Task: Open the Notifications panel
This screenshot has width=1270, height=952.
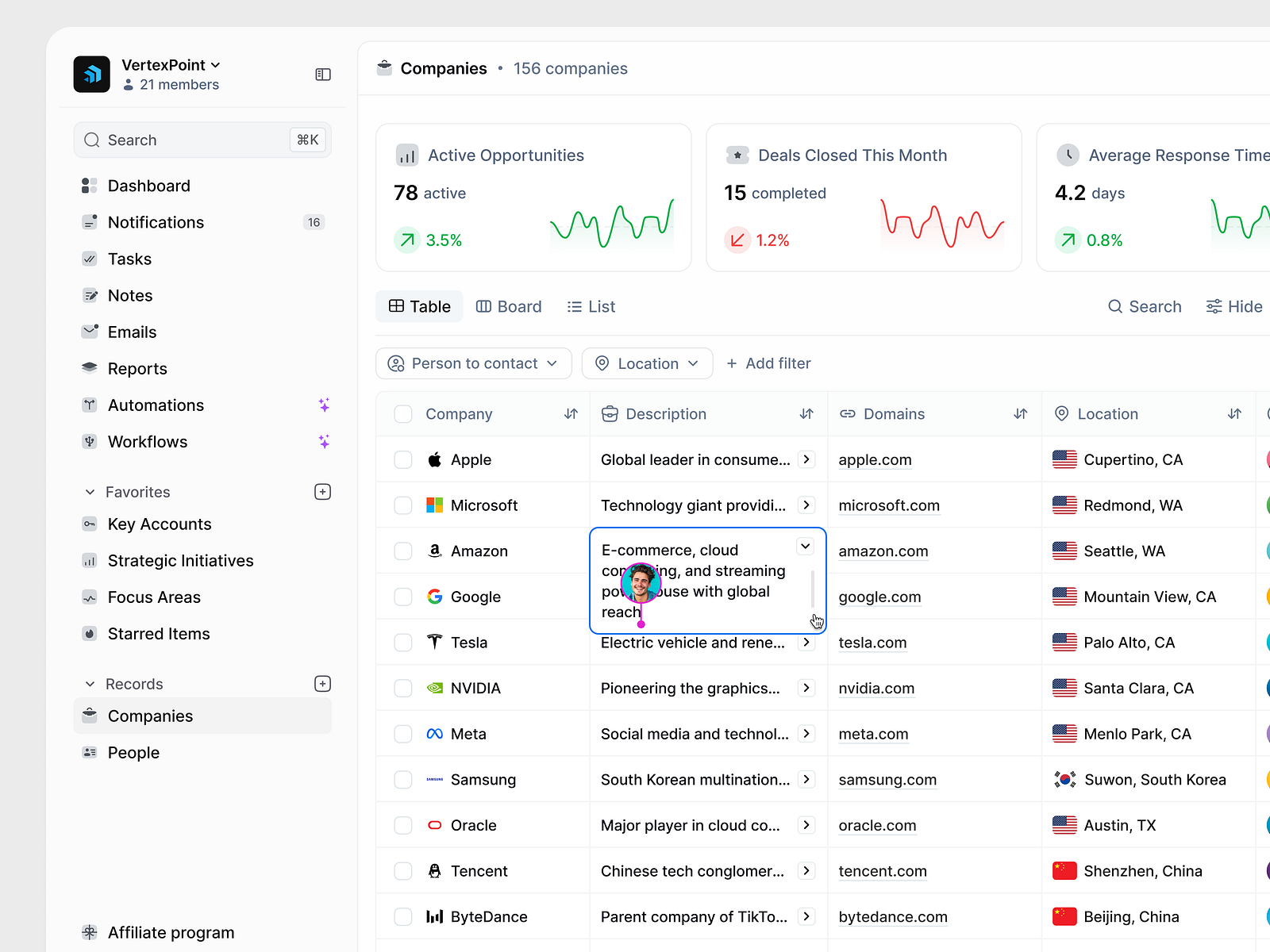Action: [156, 222]
